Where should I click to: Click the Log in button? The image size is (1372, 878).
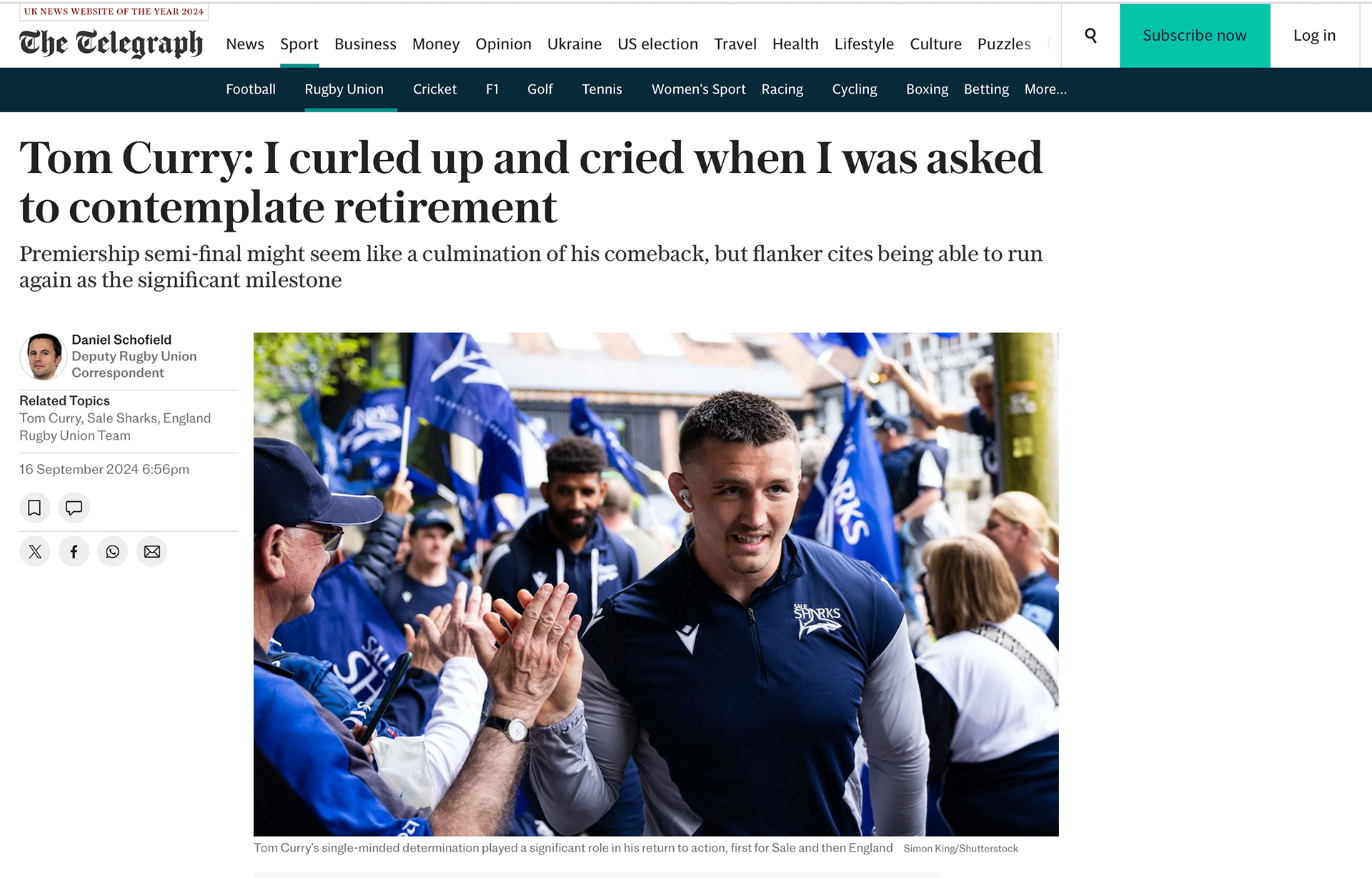pos(1315,36)
